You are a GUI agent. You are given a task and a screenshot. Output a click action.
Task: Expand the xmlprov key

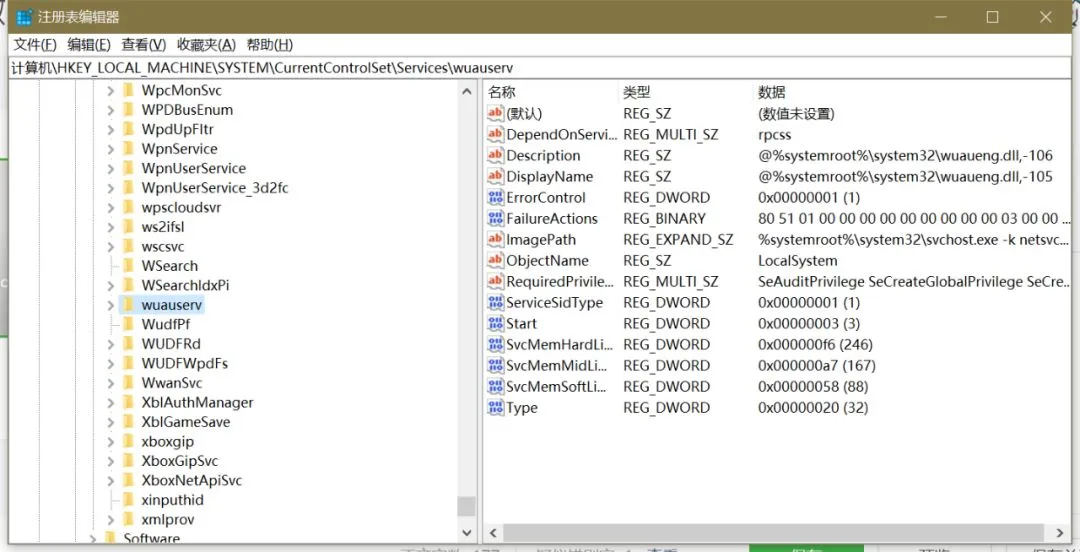[x=111, y=520]
